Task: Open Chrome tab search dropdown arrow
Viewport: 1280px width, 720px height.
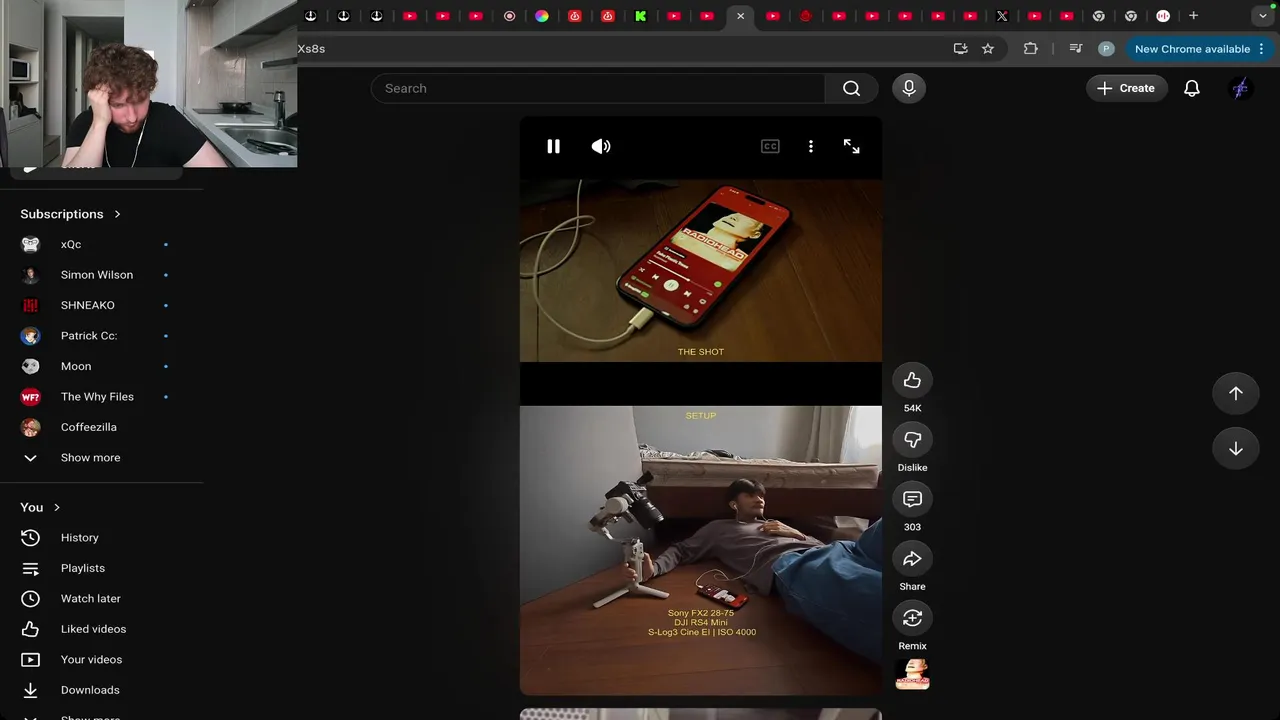Action: click(1264, 16)
